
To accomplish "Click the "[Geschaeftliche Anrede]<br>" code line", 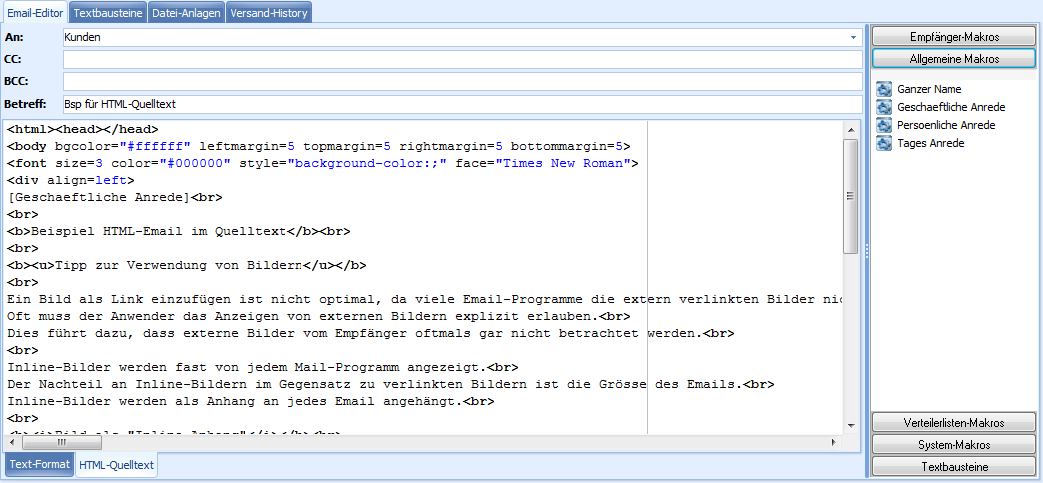I will pos(114,197).
